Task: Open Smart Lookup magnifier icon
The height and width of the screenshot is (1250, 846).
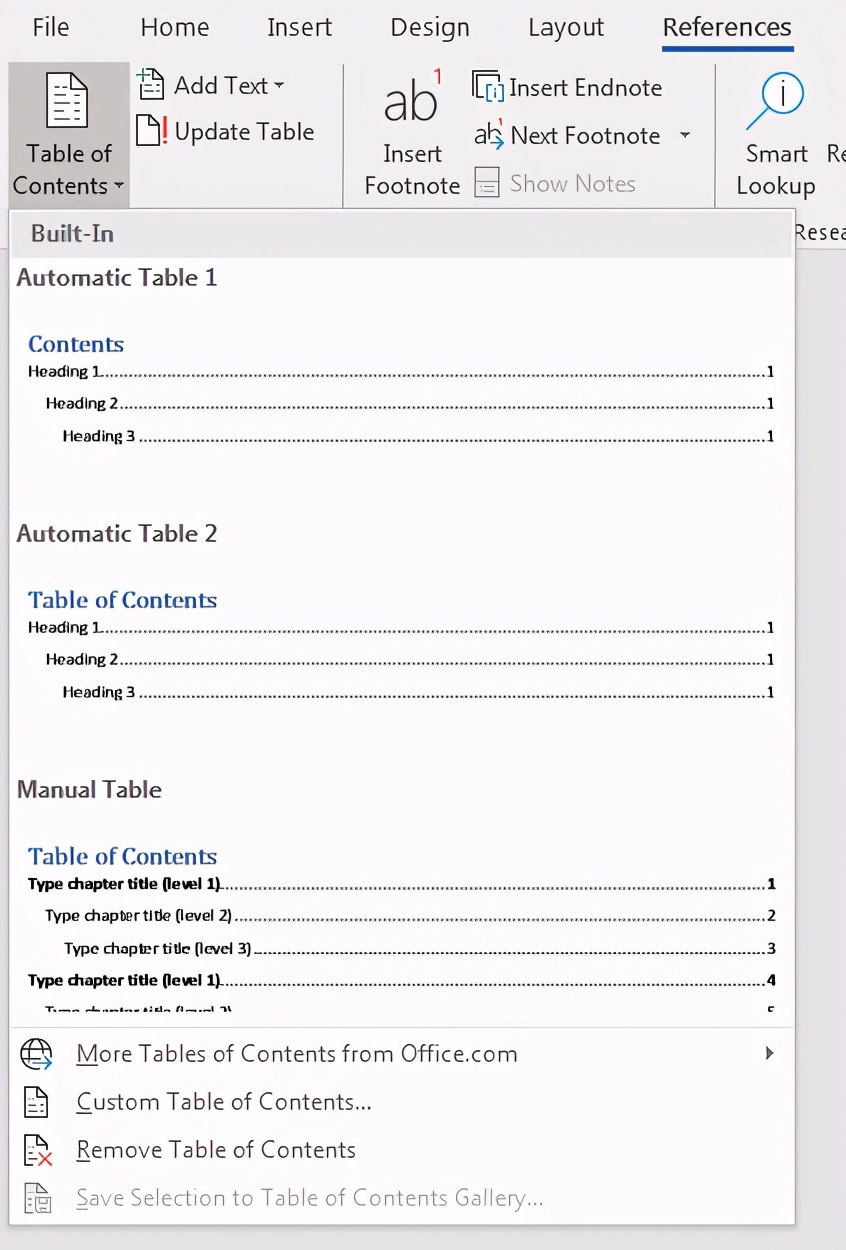Action: tap(775, 102)
